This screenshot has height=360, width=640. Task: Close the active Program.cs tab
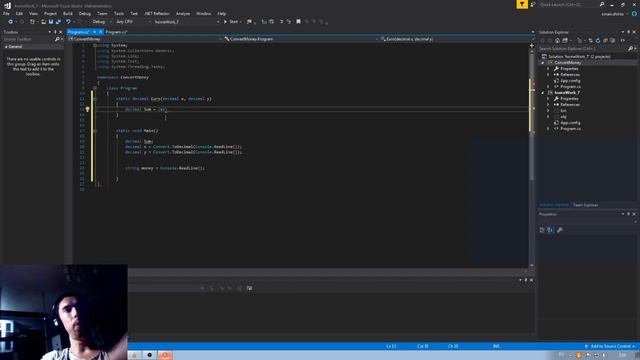point(100,32)
